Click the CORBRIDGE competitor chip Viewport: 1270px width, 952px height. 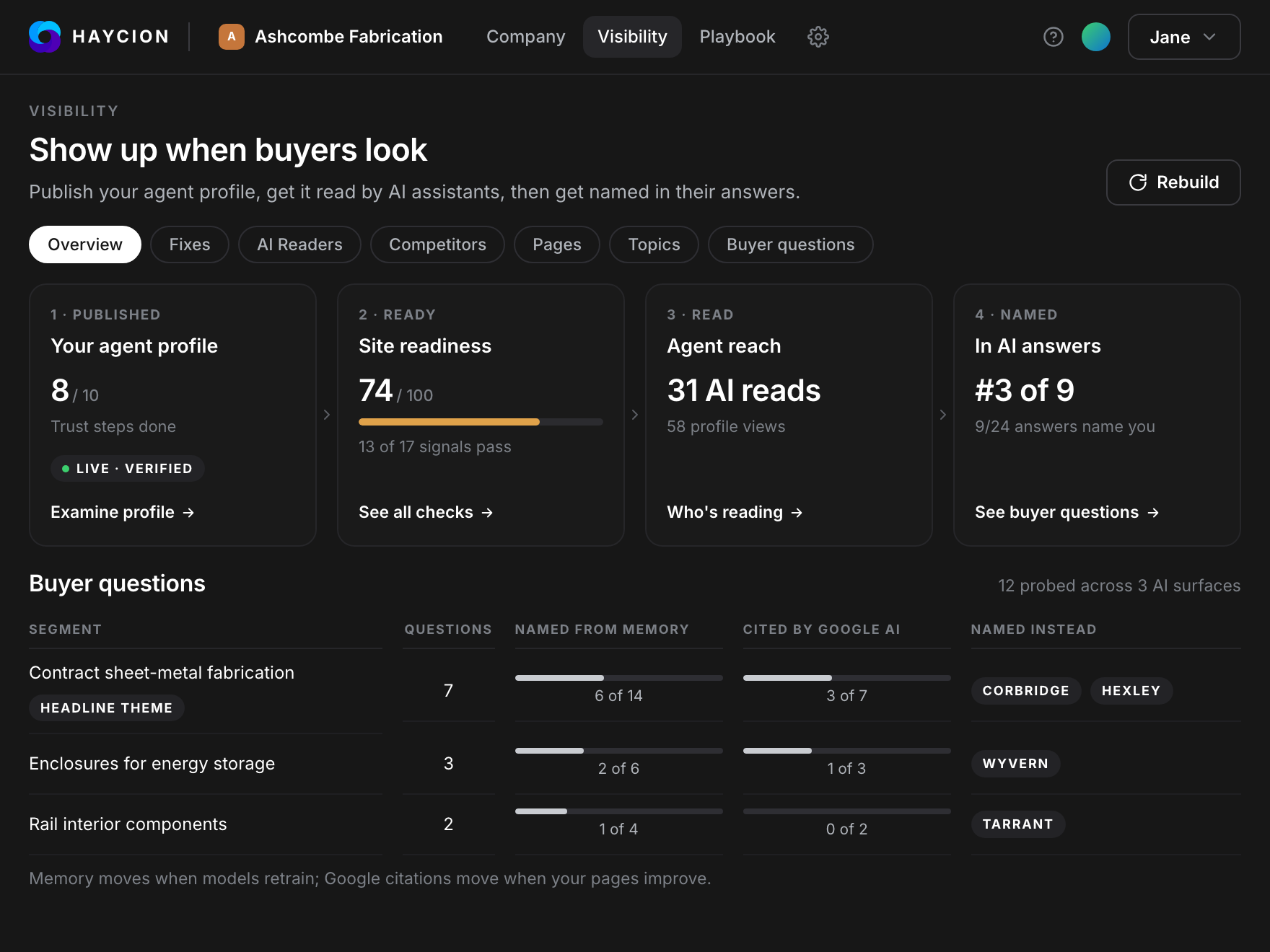point(1025,691)
